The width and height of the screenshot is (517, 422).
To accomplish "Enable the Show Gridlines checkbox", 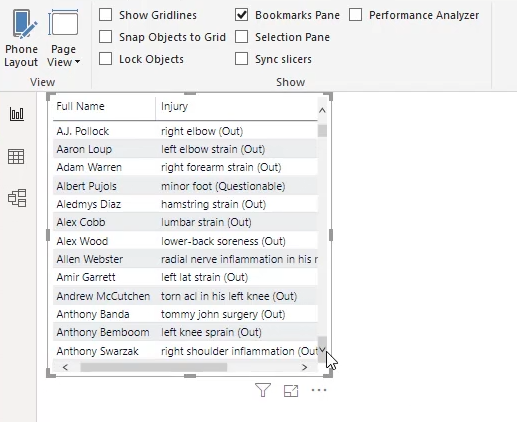I will click(x=105, y=15).
